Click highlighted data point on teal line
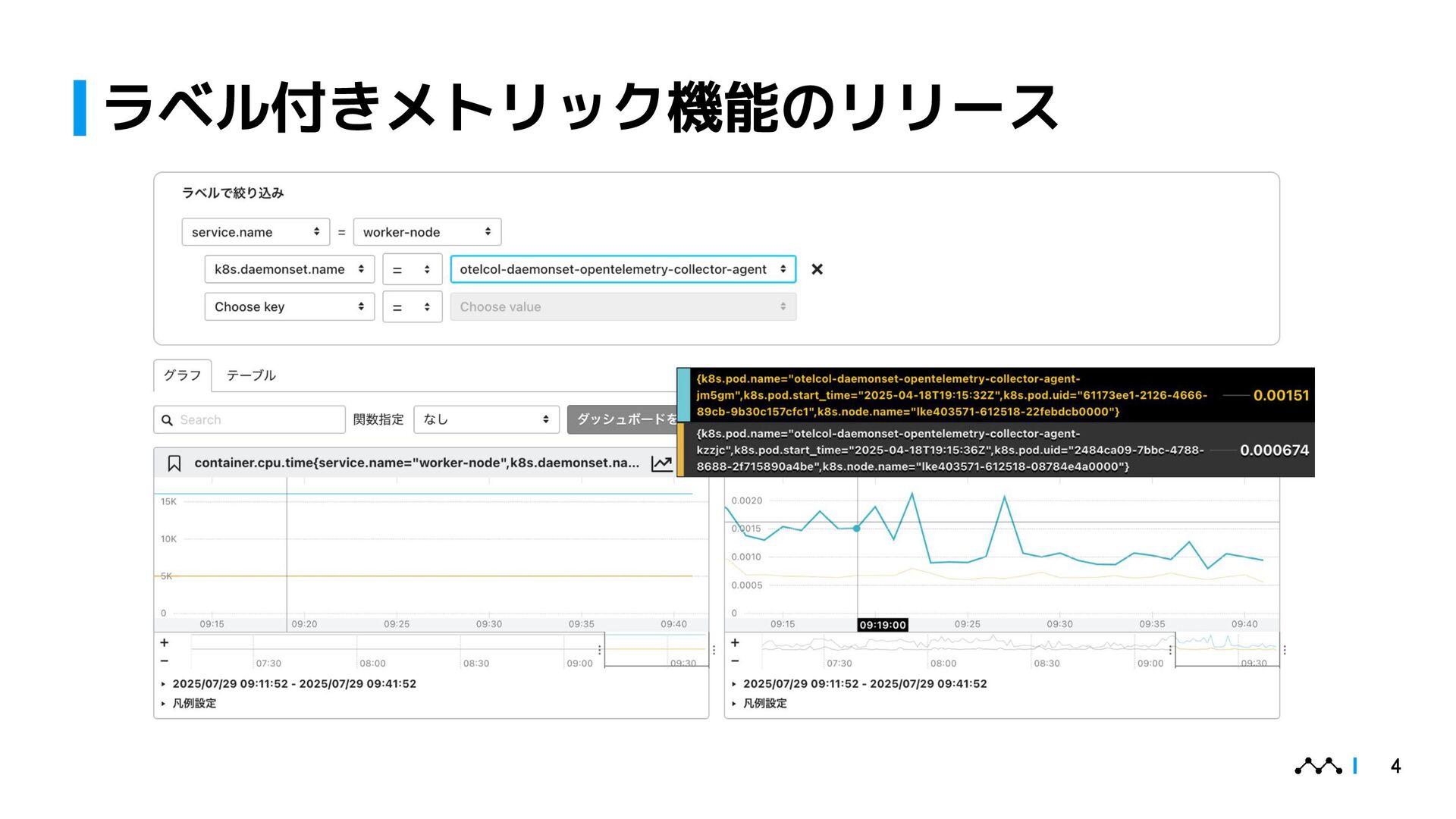Viewport: 1456px width, 819px height. (857, 528)
